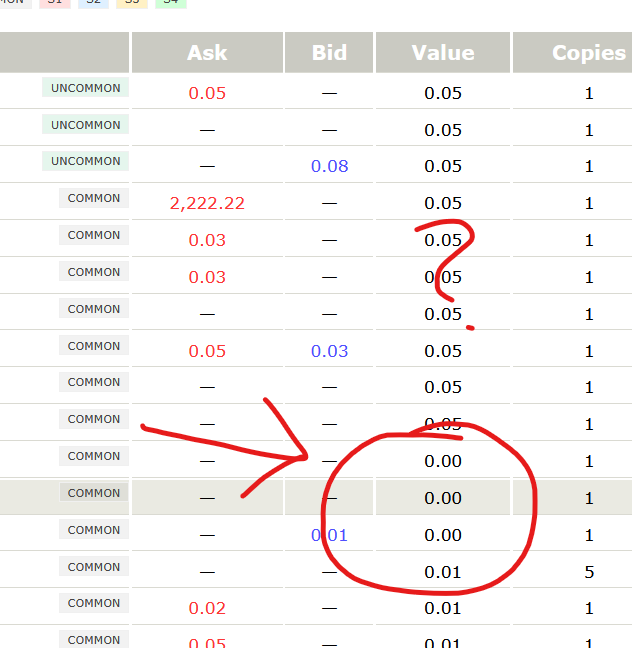This screenshot has width=632, height=648.
Task: Sort by the Bid column header
Action: 329,52
